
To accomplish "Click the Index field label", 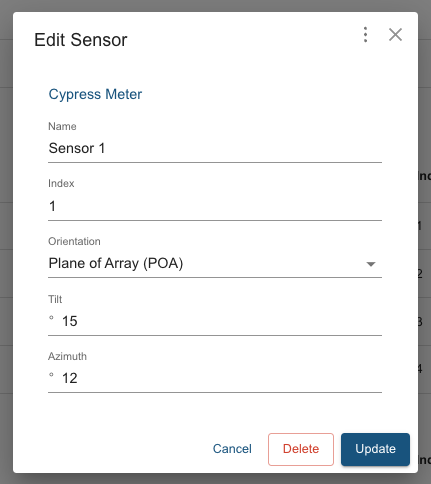I will coord(61,183).
